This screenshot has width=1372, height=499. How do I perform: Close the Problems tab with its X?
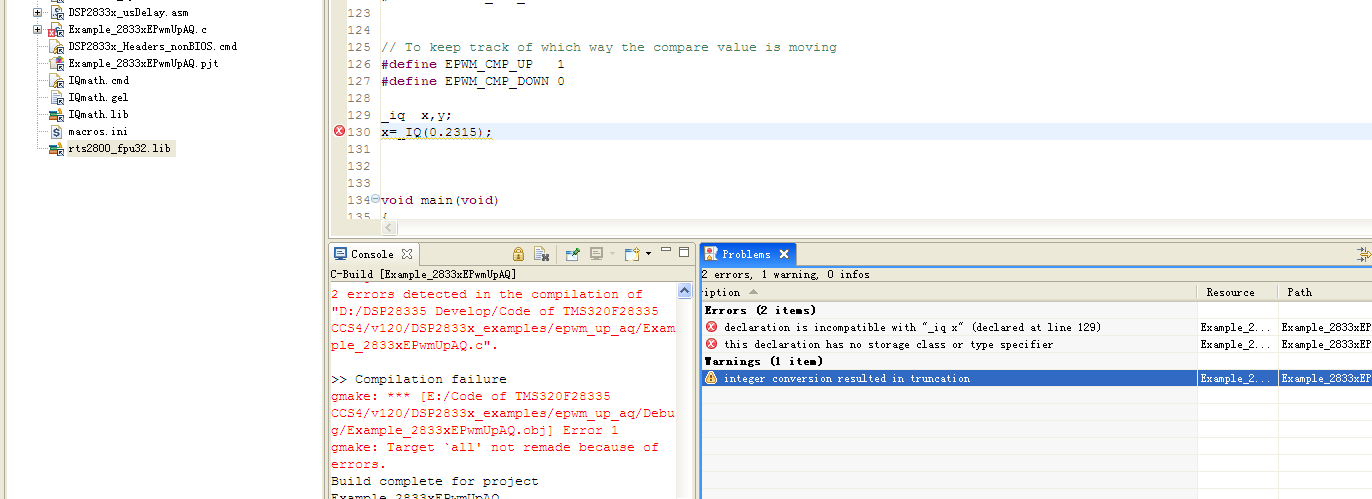[x=784, y=254]
